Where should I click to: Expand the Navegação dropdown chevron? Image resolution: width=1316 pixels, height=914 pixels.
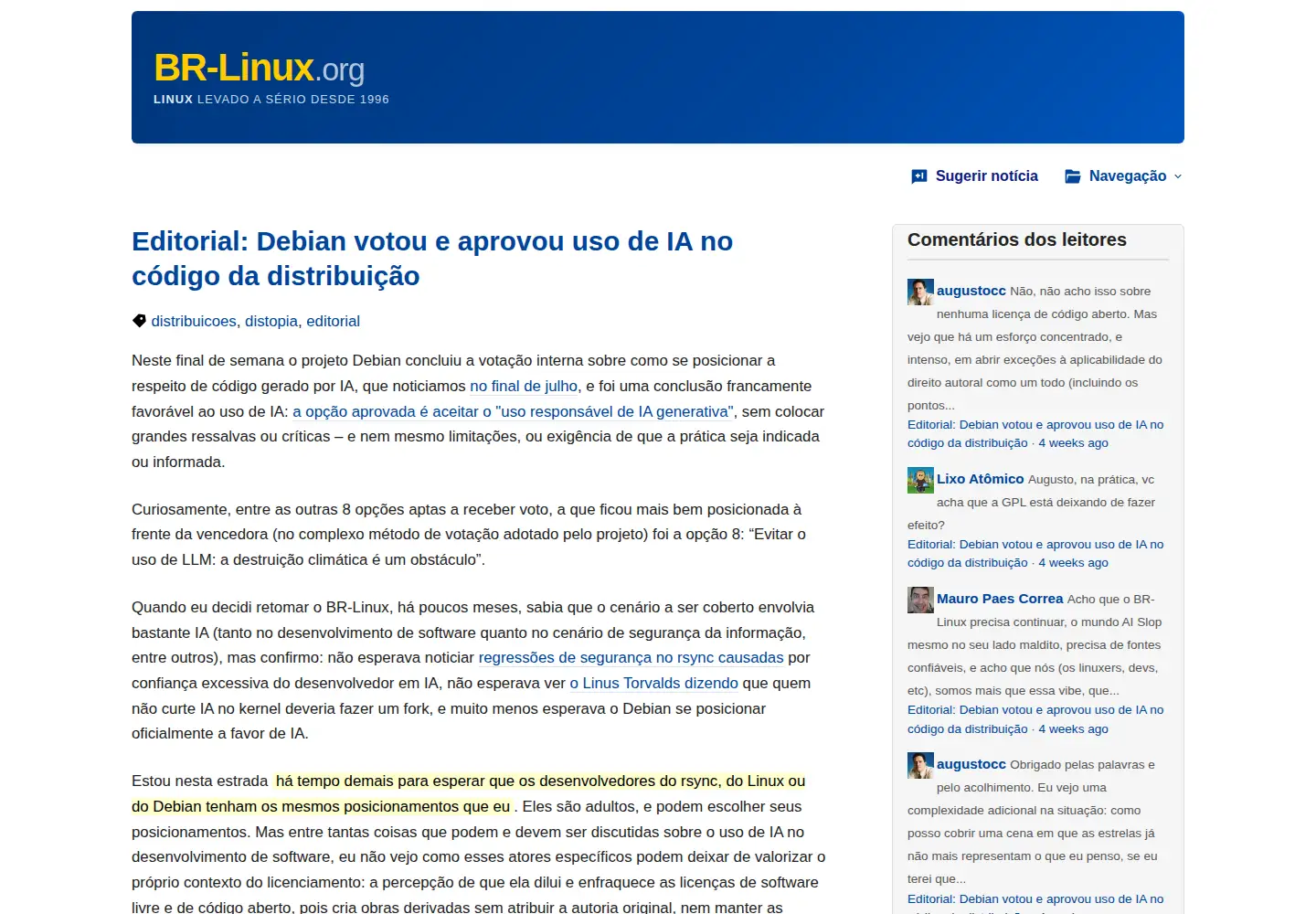(1178, 176)
